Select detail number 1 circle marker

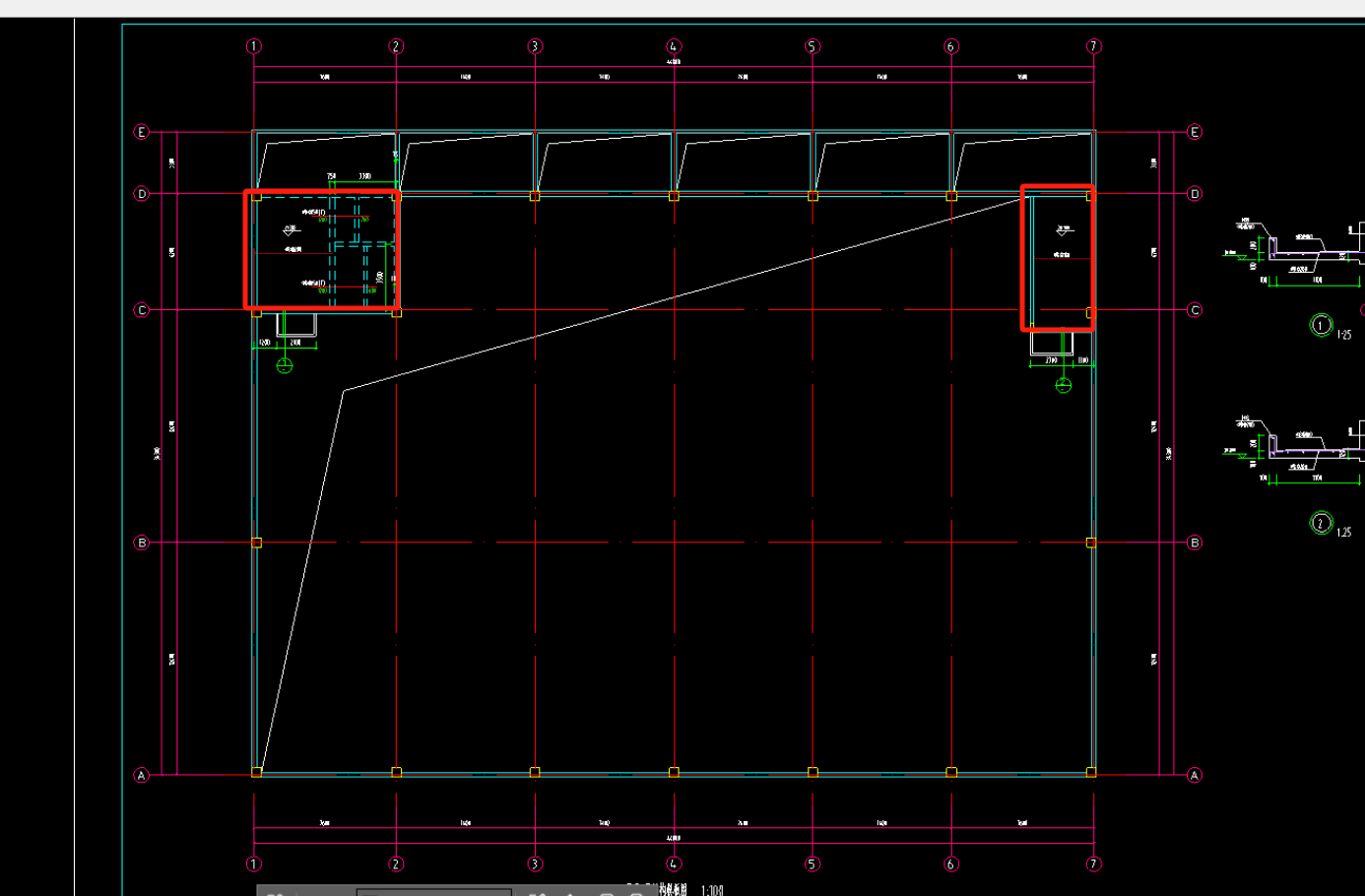click(1321, 325)
